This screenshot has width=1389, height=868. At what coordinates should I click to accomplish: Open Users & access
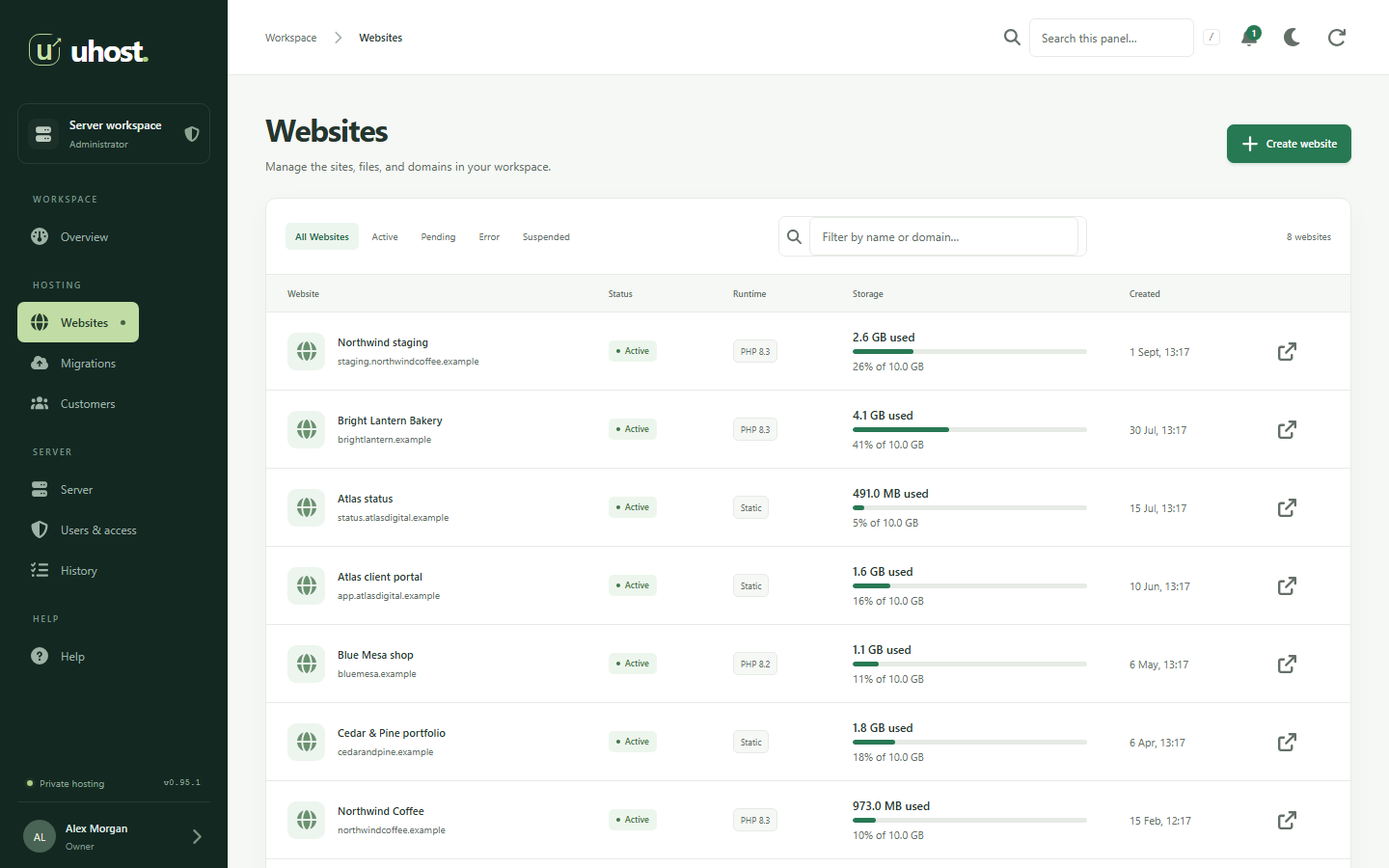[x=84, y=530]
